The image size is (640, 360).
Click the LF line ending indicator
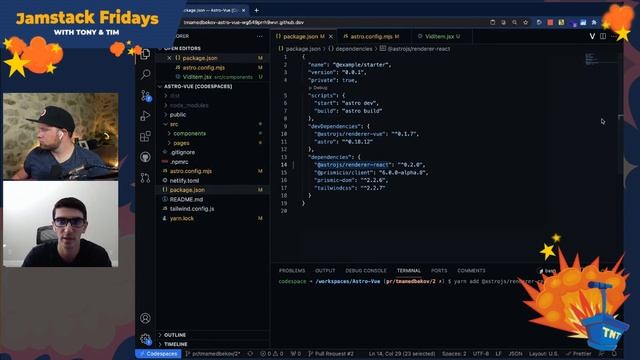498,353
